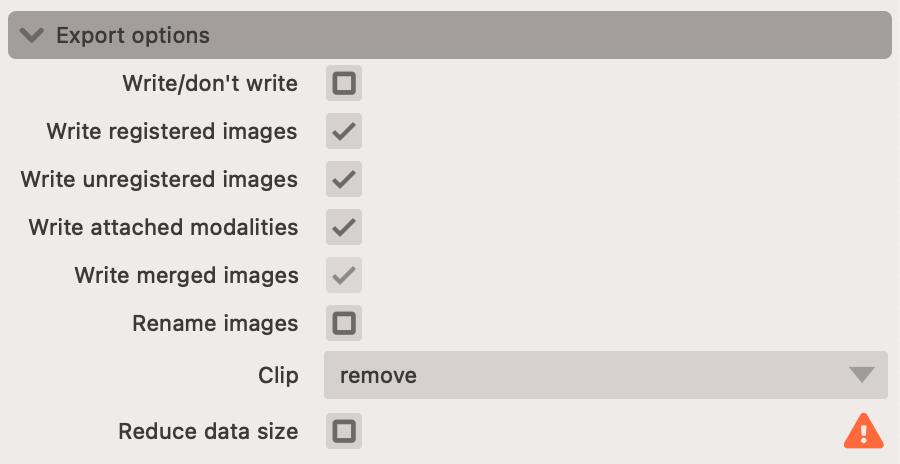Image resolution: width=900 pixels, height=464 pixels.
Task: Uncheck the Write registered images checkbox
Action: [344, 132]
